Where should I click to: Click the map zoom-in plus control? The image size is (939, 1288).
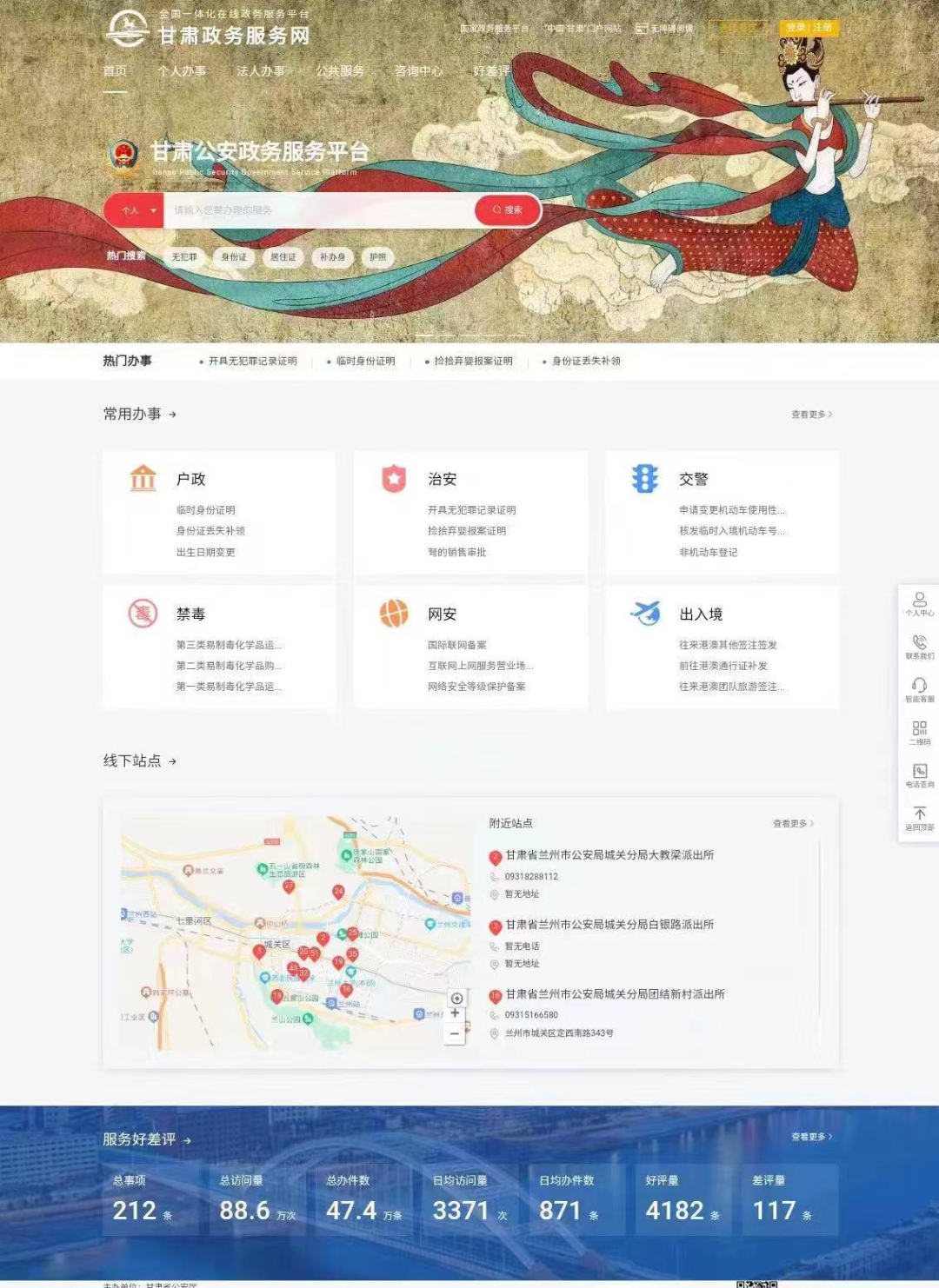[456, 1012]
